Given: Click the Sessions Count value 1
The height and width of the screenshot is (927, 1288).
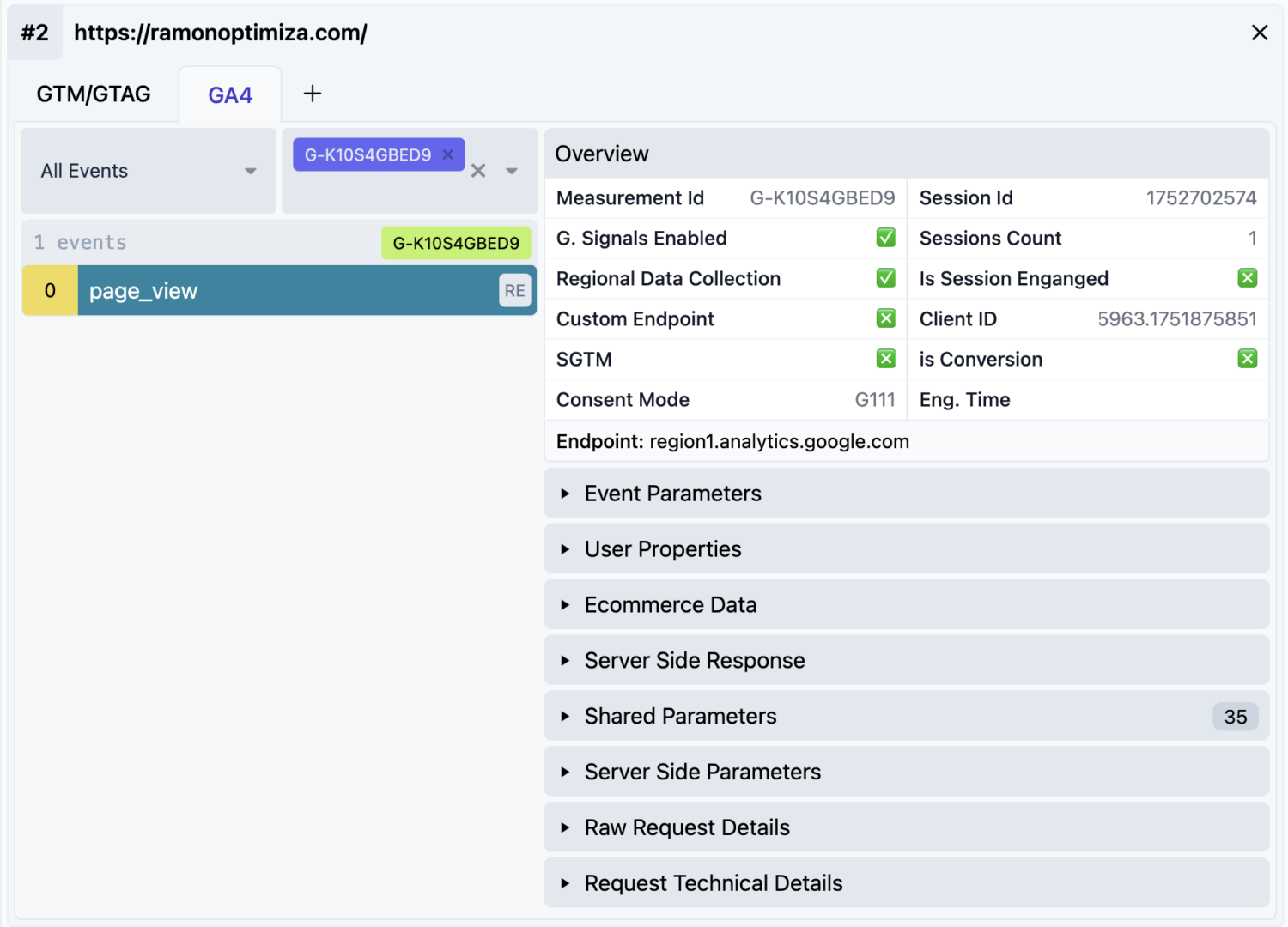Looking at the screenshot, I should (1253, 239).
